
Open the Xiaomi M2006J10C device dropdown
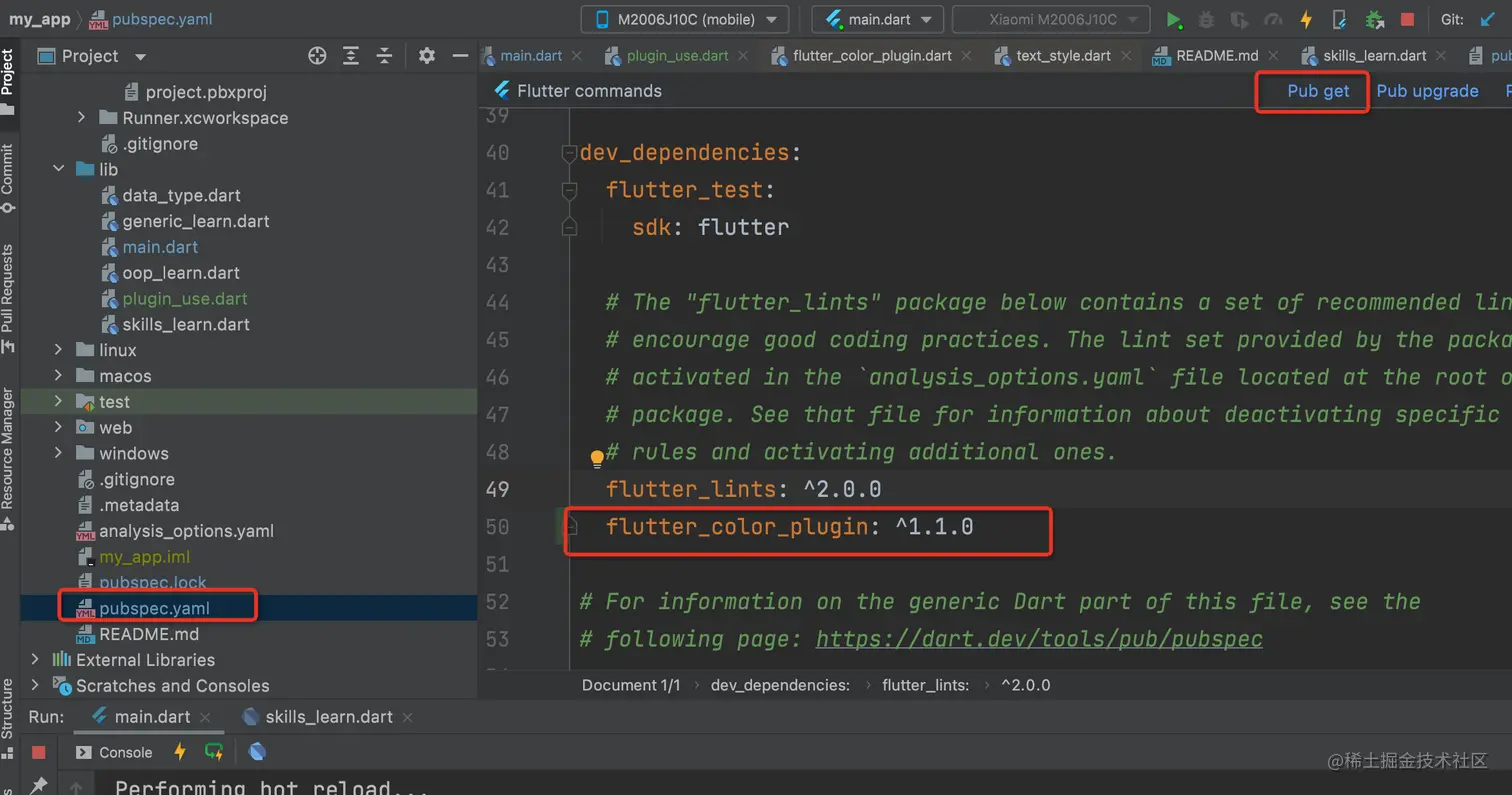(x=1052, y=19)
